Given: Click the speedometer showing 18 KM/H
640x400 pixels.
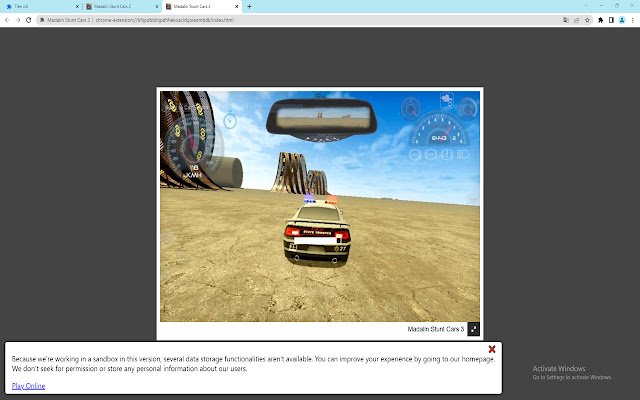Looking at the screenshot, I should (x=193, y=144).
